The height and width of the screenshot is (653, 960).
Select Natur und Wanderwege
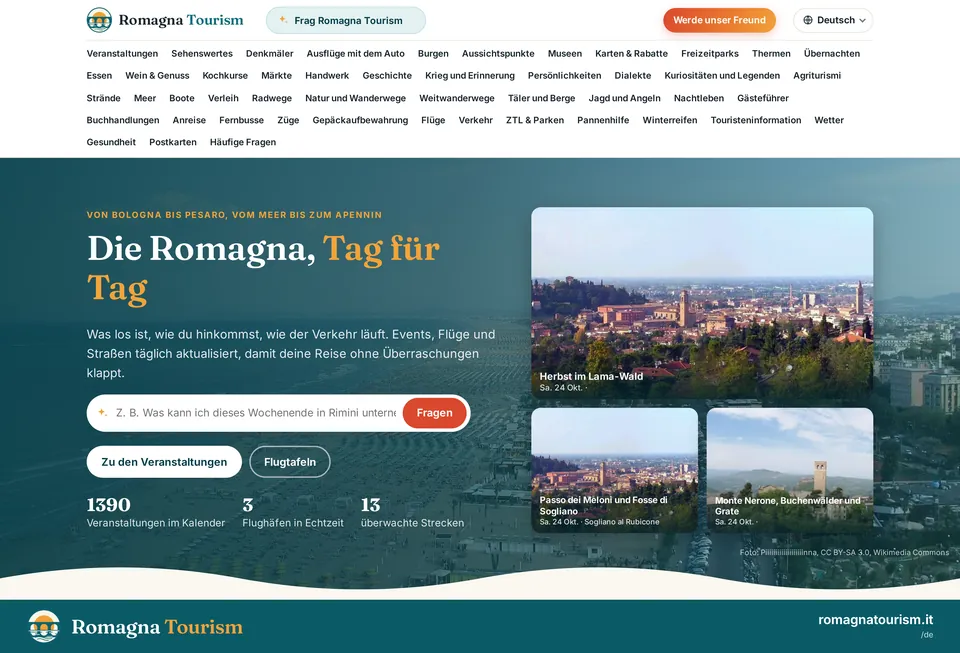(356, 98)
